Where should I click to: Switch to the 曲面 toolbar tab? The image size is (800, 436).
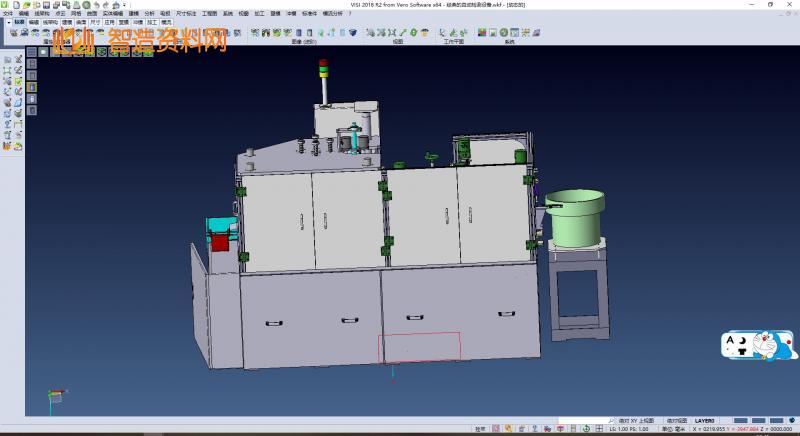pos(81,20)
